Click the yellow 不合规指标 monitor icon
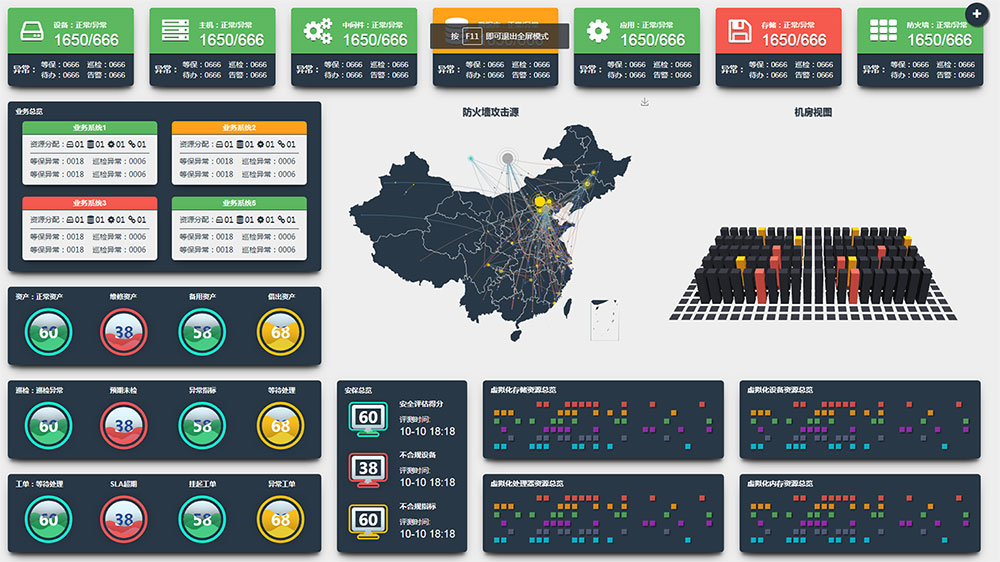 (x=368, y=520)
